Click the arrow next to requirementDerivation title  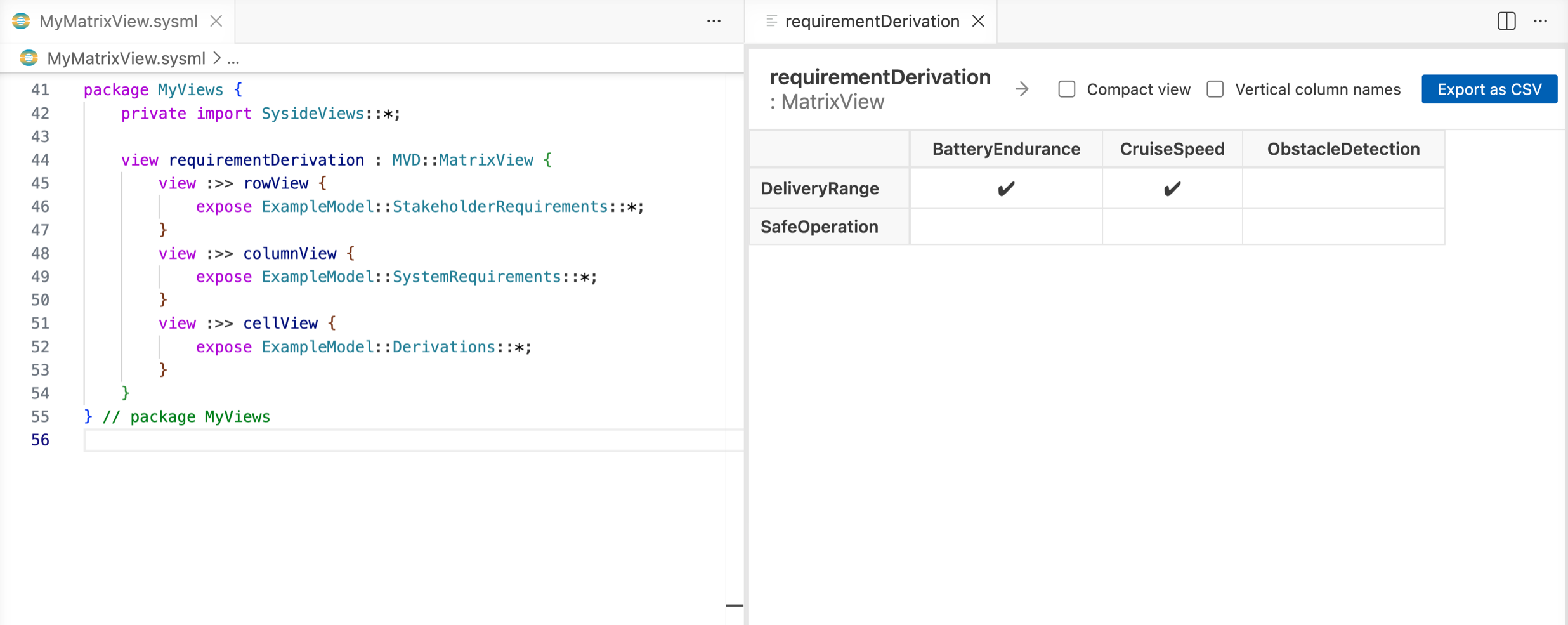(x=1022, y=89)
